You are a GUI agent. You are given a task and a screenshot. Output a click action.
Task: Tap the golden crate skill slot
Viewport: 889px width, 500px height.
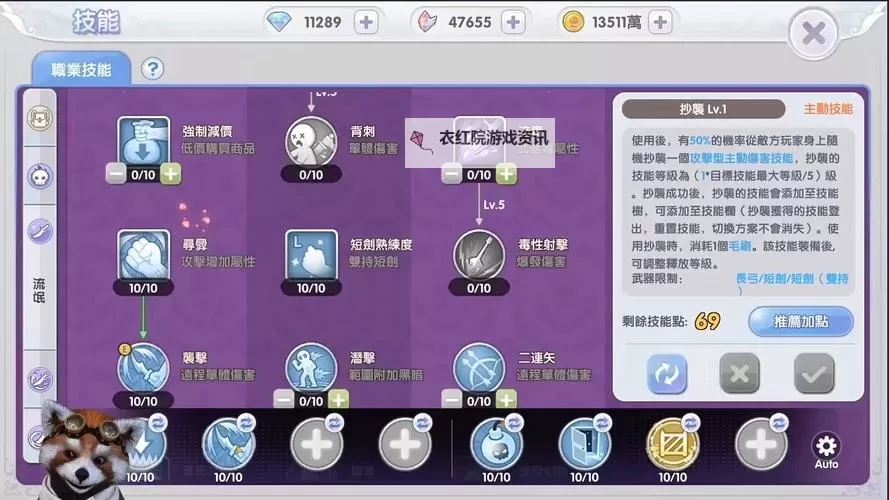pos(673,444)
